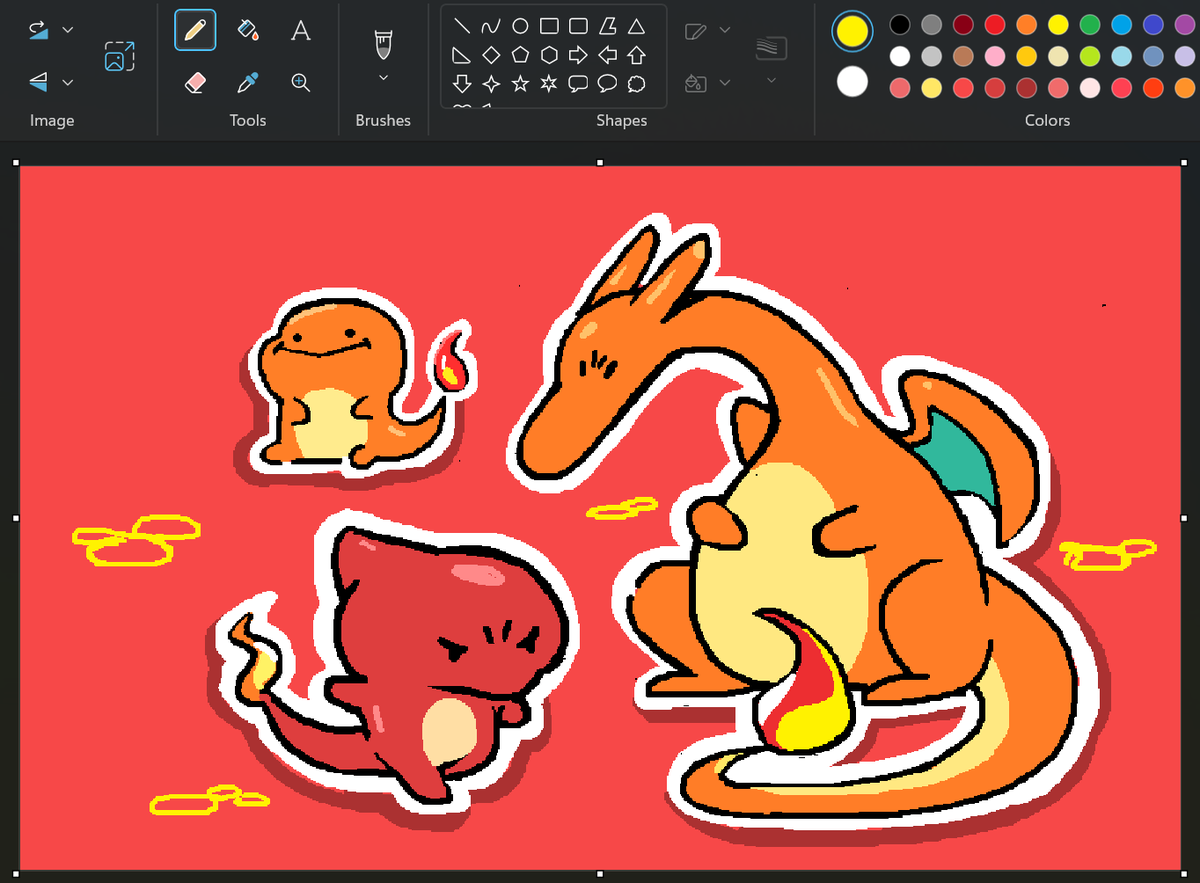1200x883 pixels.
Task: Click the white secondary color circle
Action: tap(852, 82)
